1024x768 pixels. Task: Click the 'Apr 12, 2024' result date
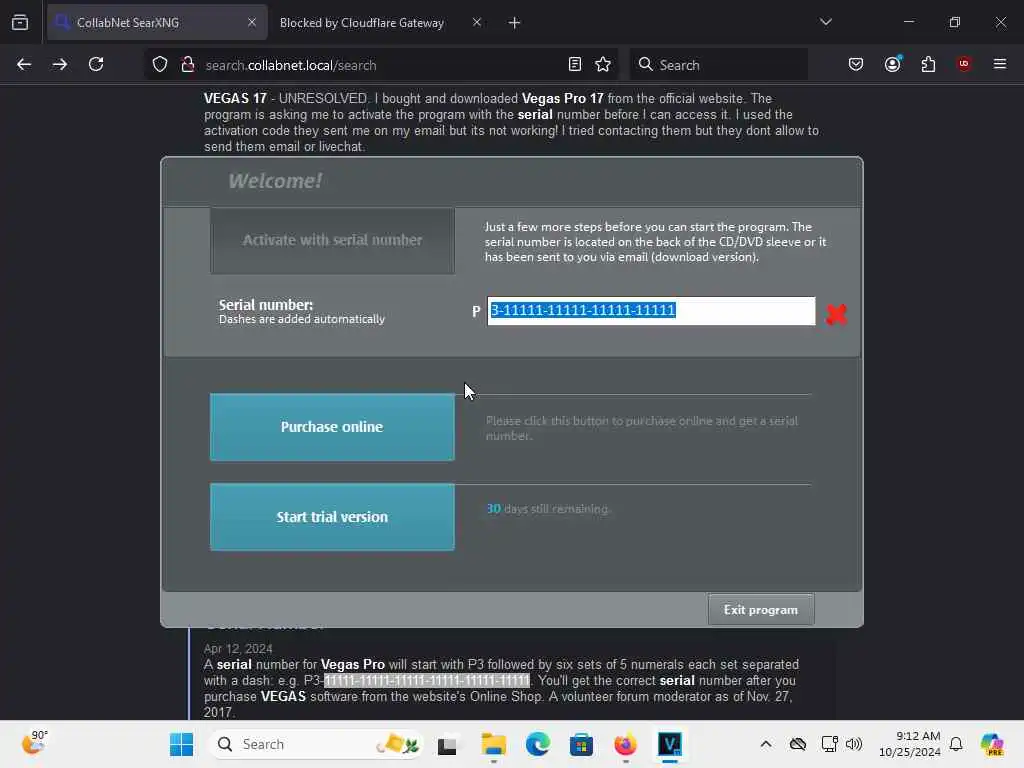click(x=238, y=648)
